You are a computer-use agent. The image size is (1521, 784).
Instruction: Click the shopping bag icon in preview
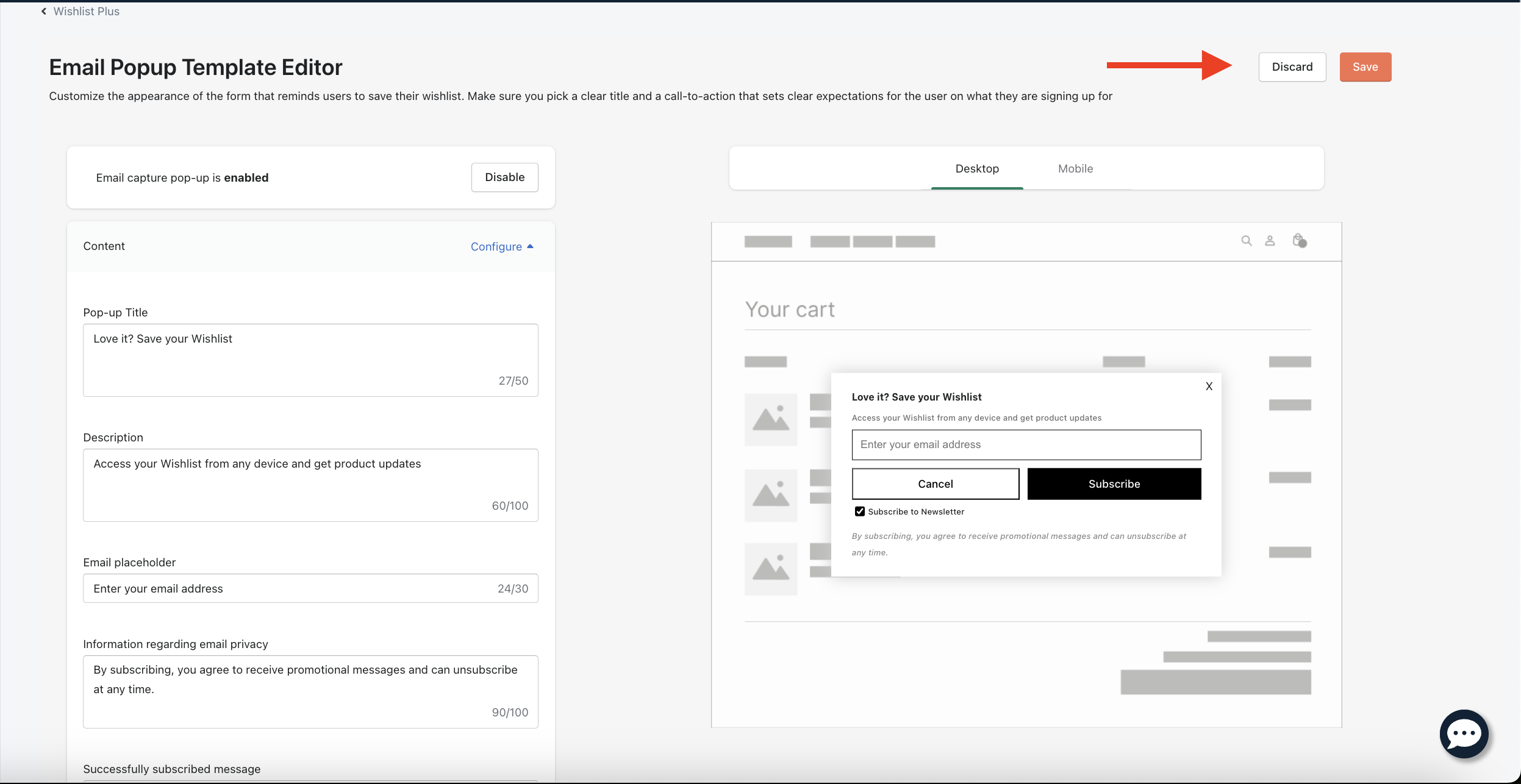[x=1298, y=240]
